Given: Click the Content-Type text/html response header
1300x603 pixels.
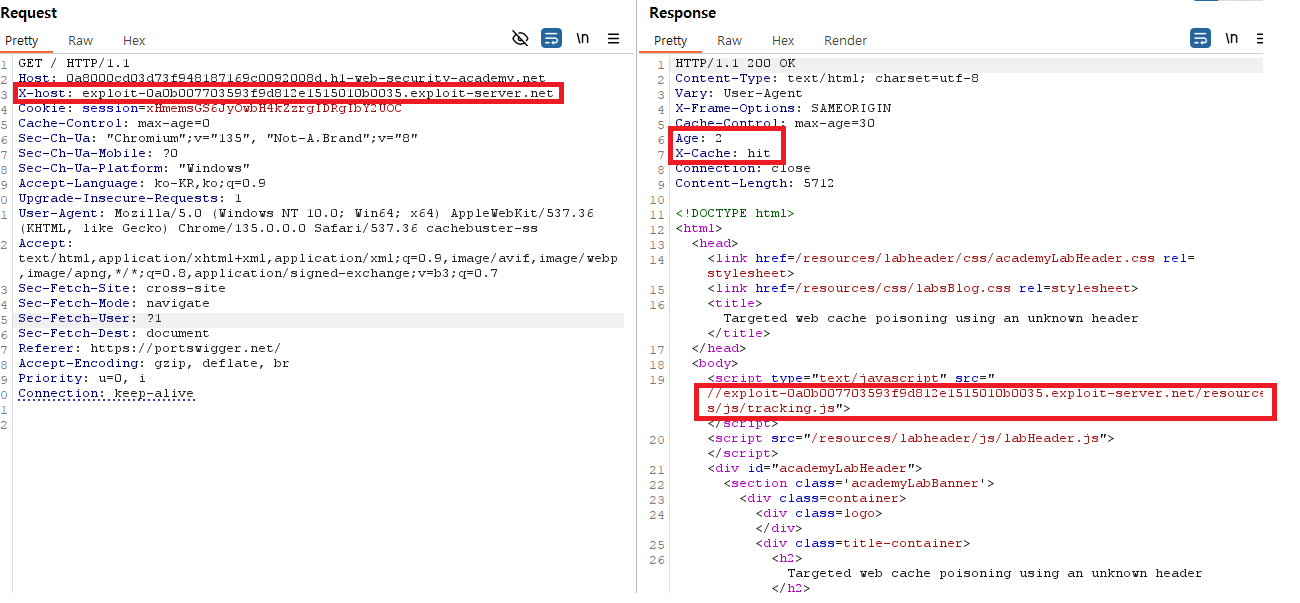Looking at the screenshot, I should click(827, 78).
